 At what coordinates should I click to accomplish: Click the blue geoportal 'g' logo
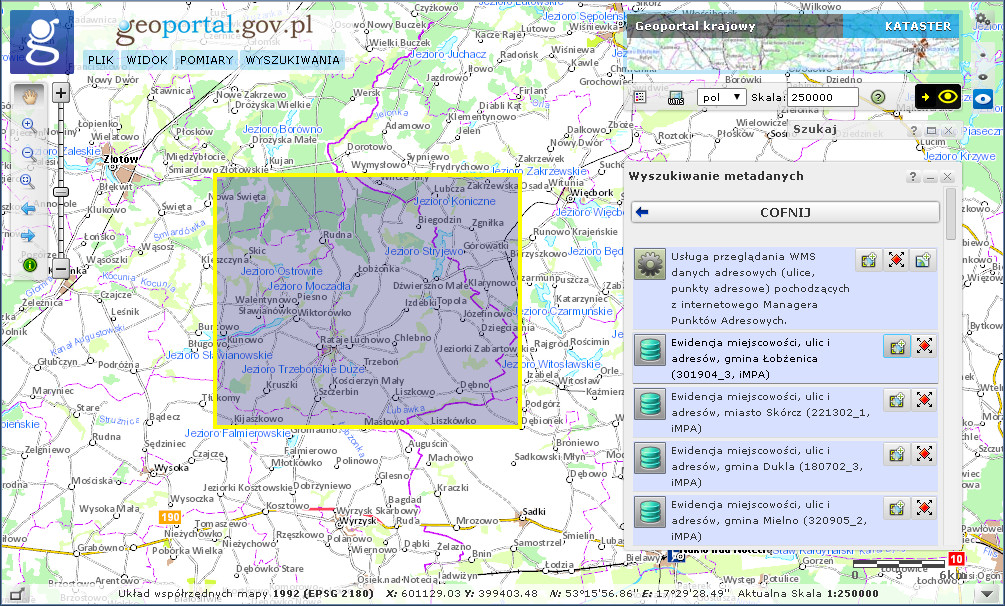(x=42, y=42)
